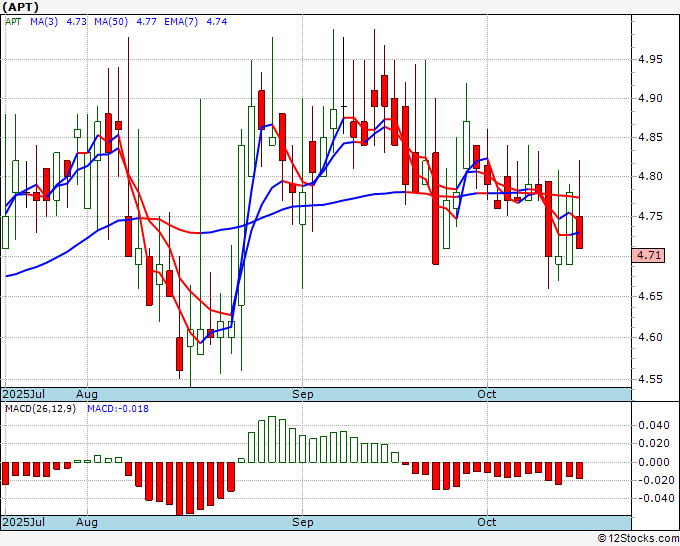Click the (APT) chart title
This screenshot has width=680, height=546.
(x=21, y=7)
